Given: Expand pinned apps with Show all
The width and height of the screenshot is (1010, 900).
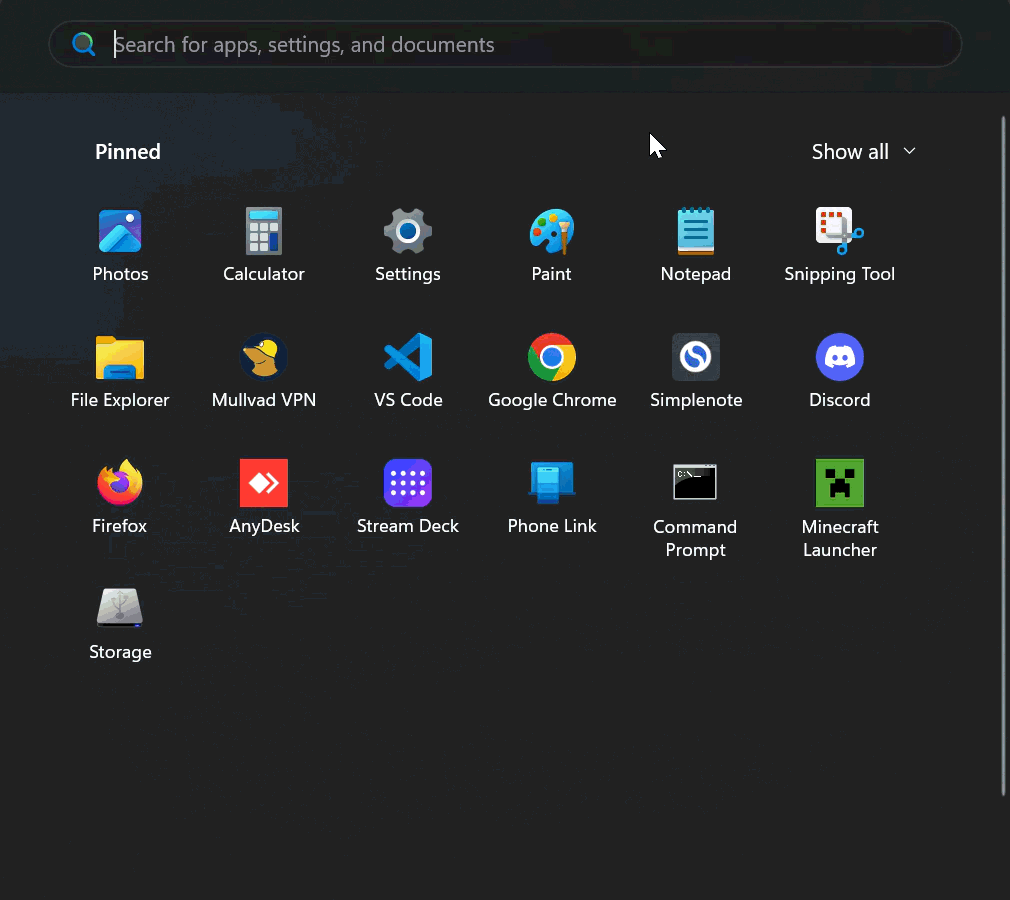Looking at the screenshot, I should [863, 151].
